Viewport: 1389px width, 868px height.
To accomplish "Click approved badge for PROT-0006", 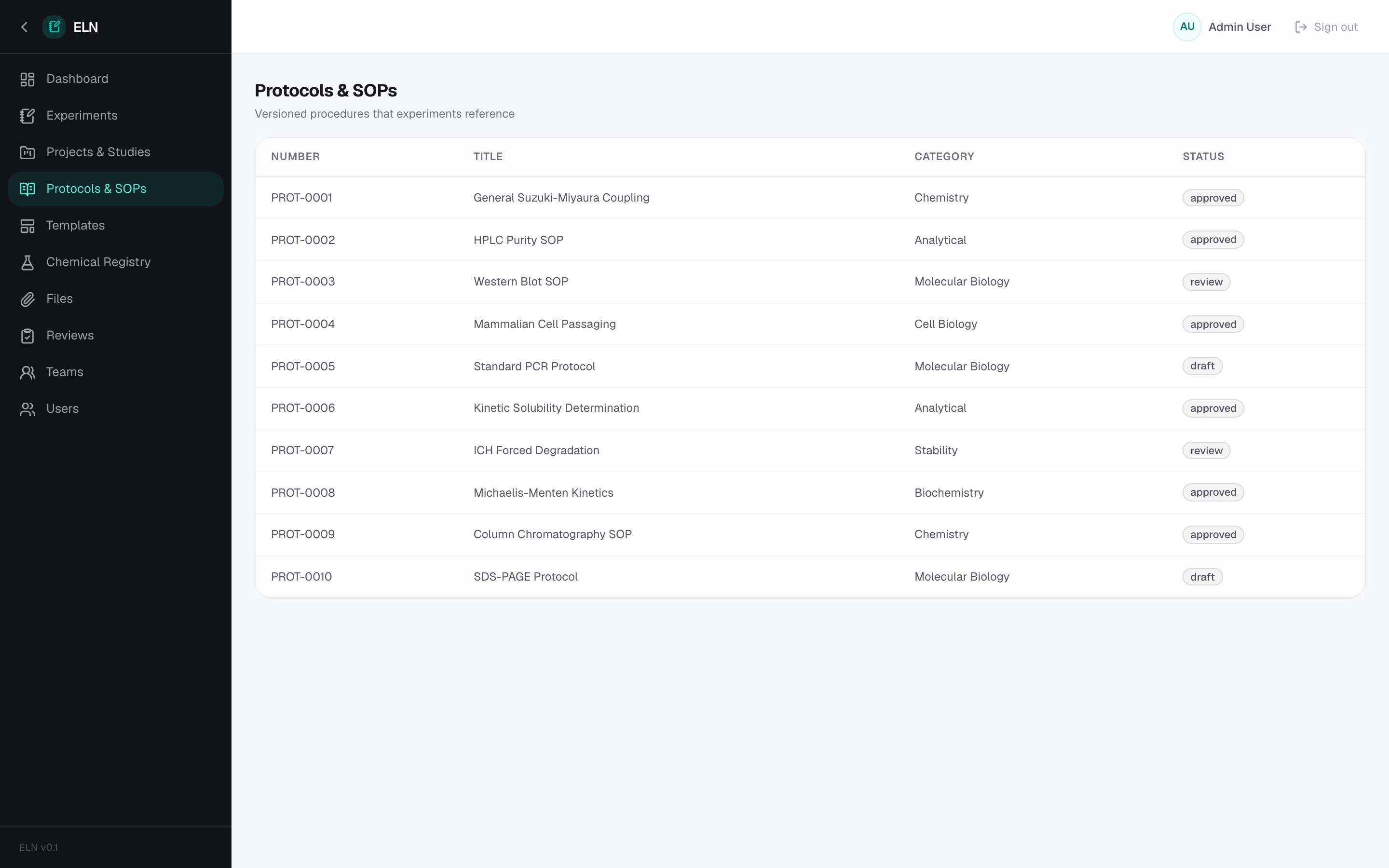I will (1213, 409).
